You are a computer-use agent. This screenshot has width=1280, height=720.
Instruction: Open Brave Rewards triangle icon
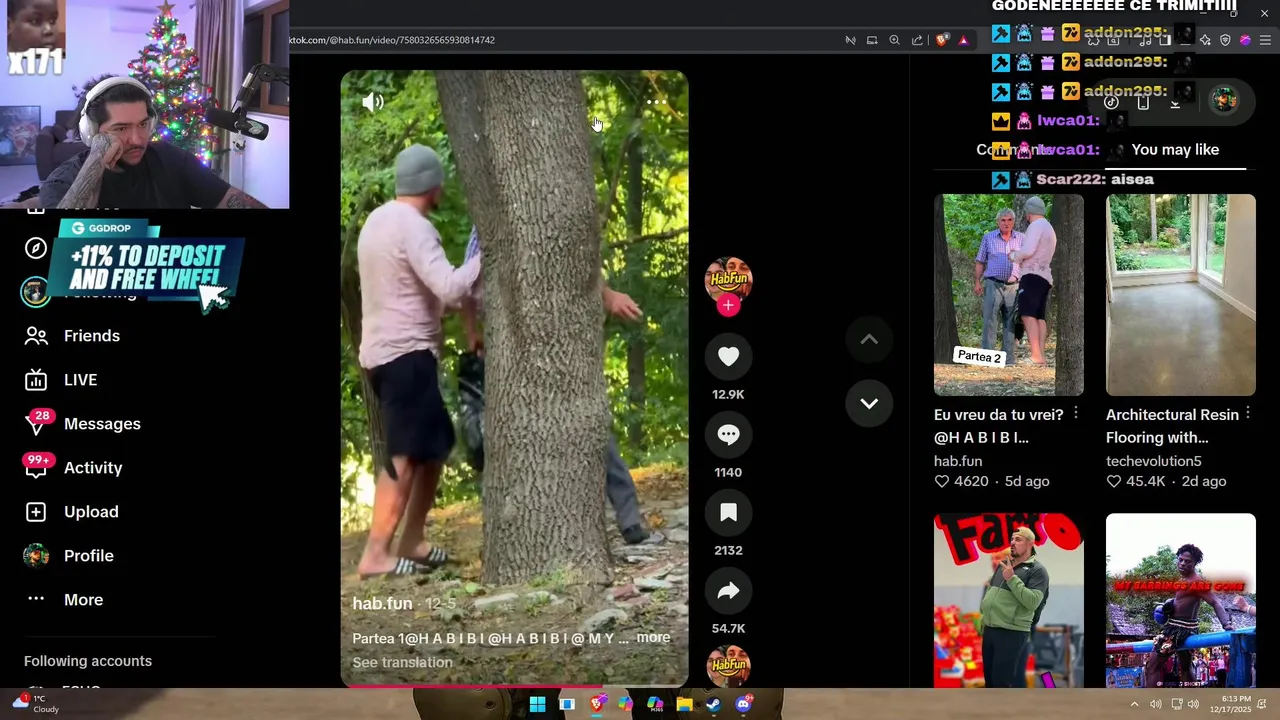point(963,40)
